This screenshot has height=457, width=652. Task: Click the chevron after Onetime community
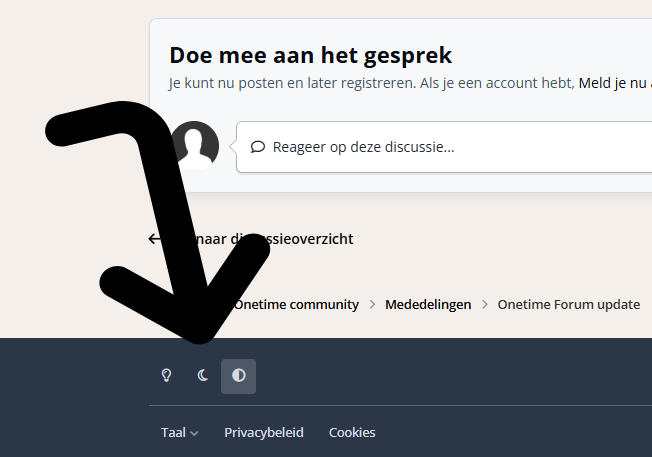tap(372, 304)
